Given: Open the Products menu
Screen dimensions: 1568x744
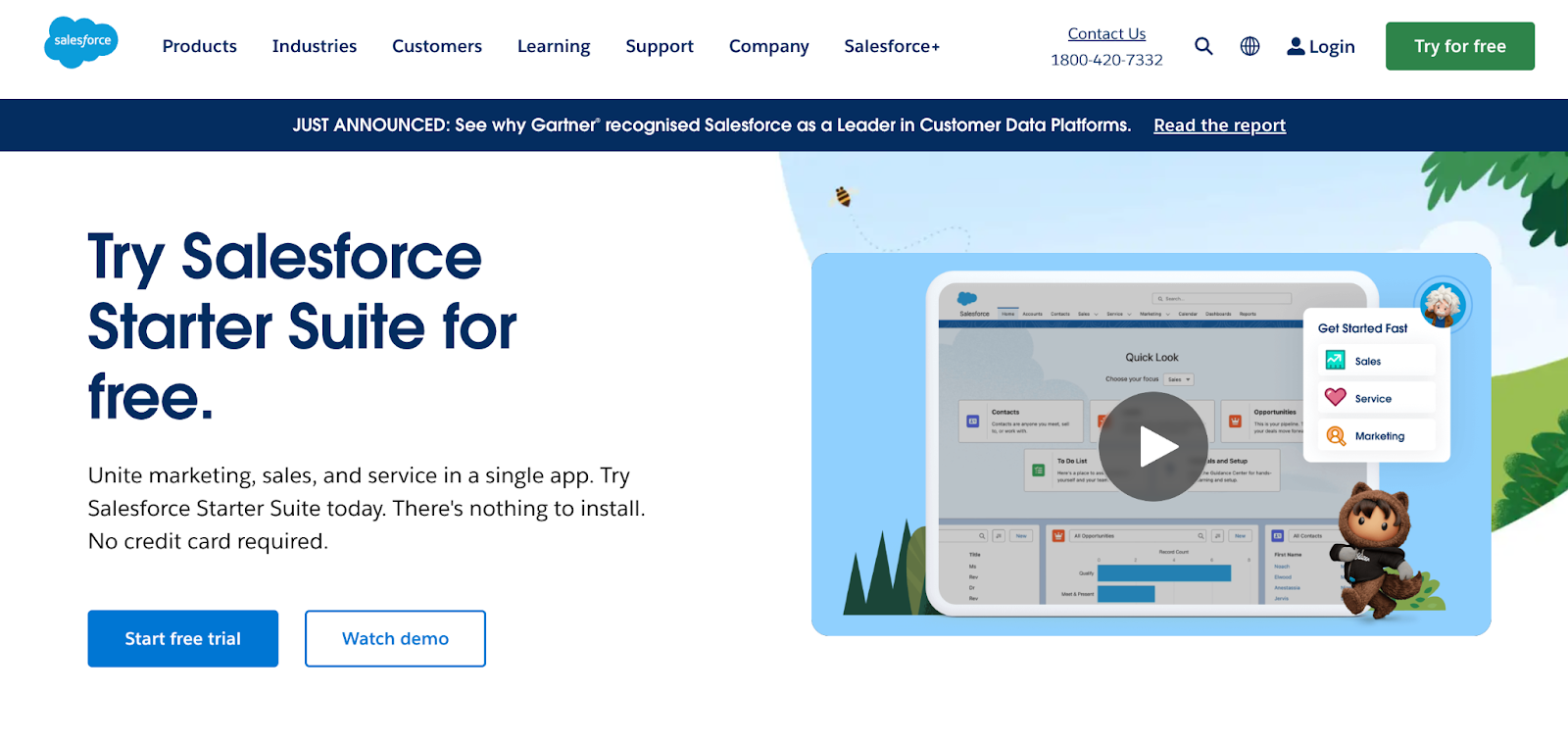Looking at the screenshot, I should pos(200,46).
